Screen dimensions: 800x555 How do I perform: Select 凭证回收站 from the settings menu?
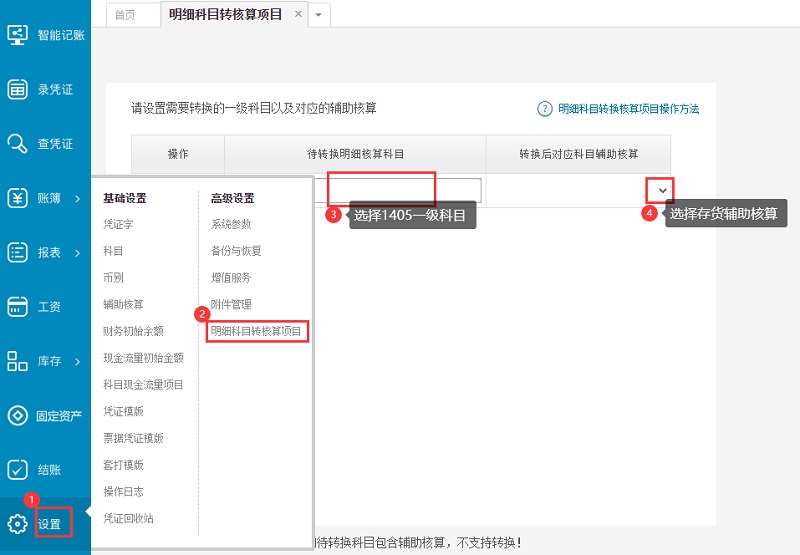tap(128, 518)
